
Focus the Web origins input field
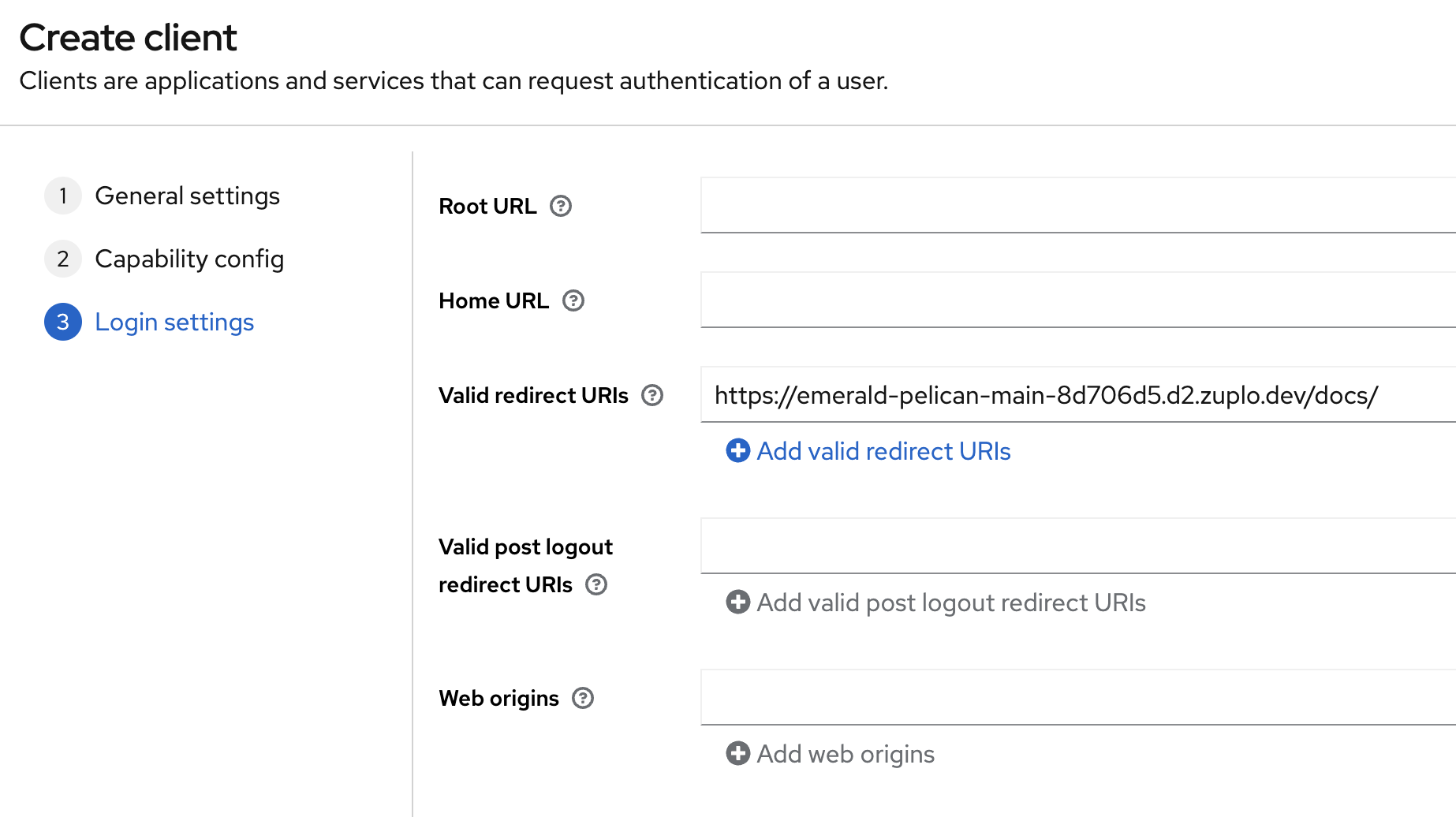[x=1078, y=697]
